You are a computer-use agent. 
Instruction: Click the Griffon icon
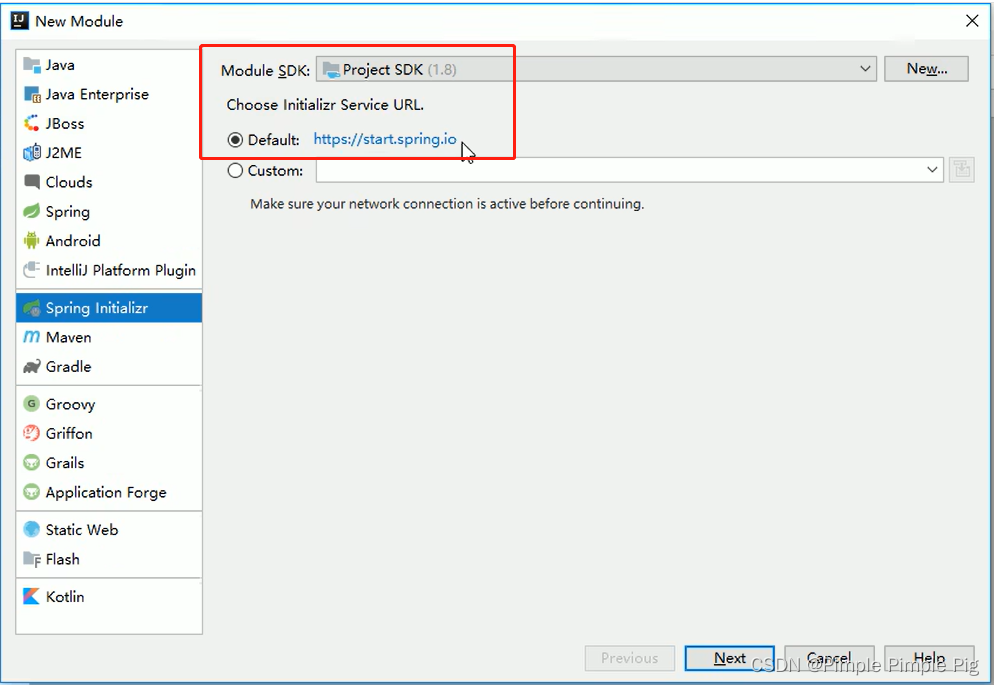coord(31,433)
